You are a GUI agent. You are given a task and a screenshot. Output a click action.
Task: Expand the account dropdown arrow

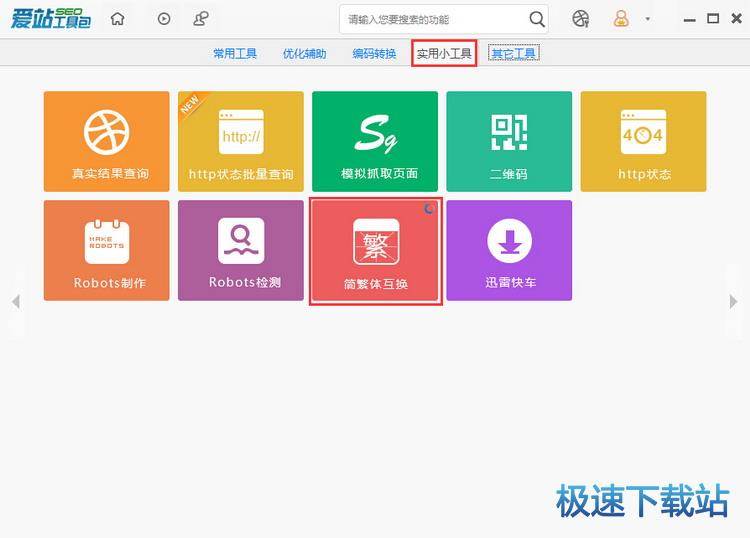[x=648, y=19]
